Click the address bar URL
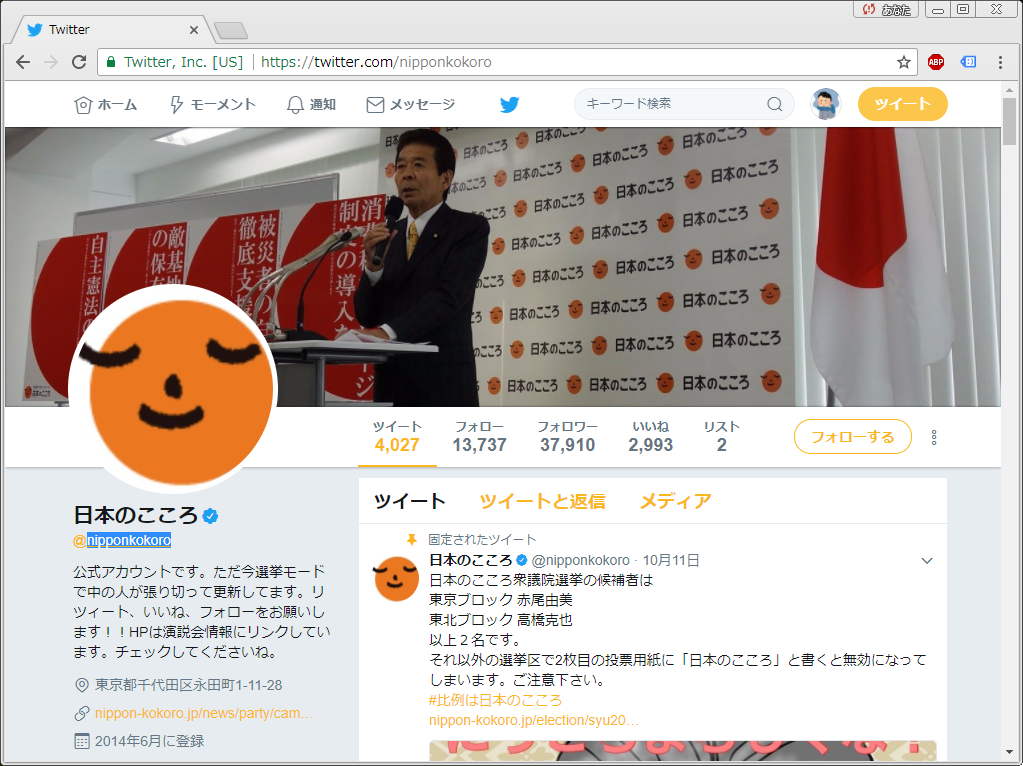 376,62
